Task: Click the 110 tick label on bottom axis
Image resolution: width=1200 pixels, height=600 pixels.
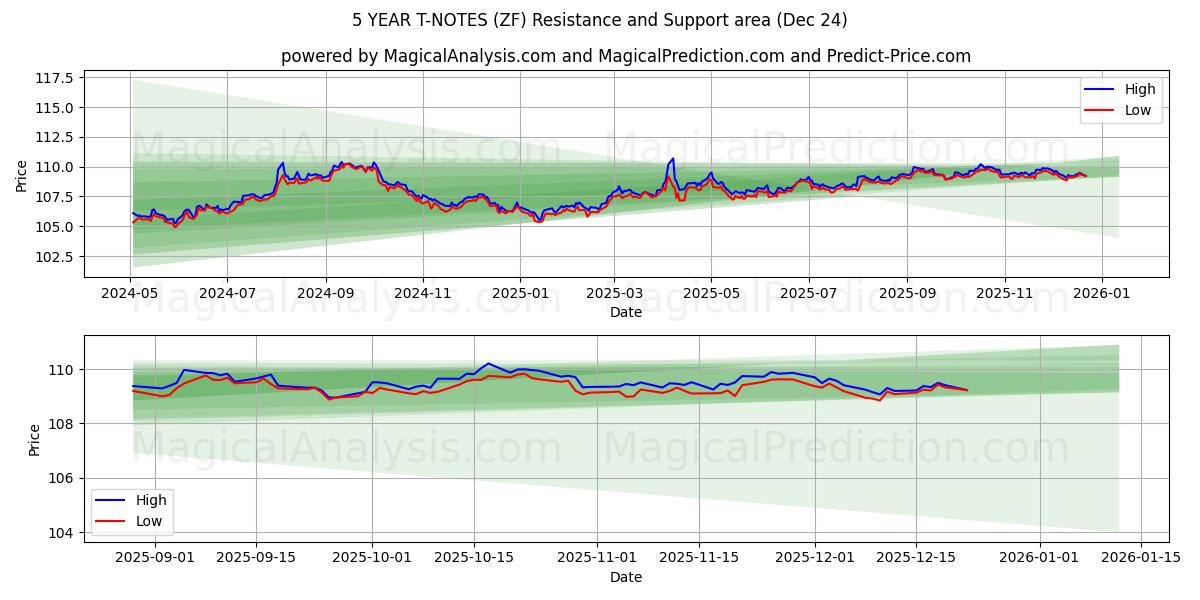Action: click(63, 371)
